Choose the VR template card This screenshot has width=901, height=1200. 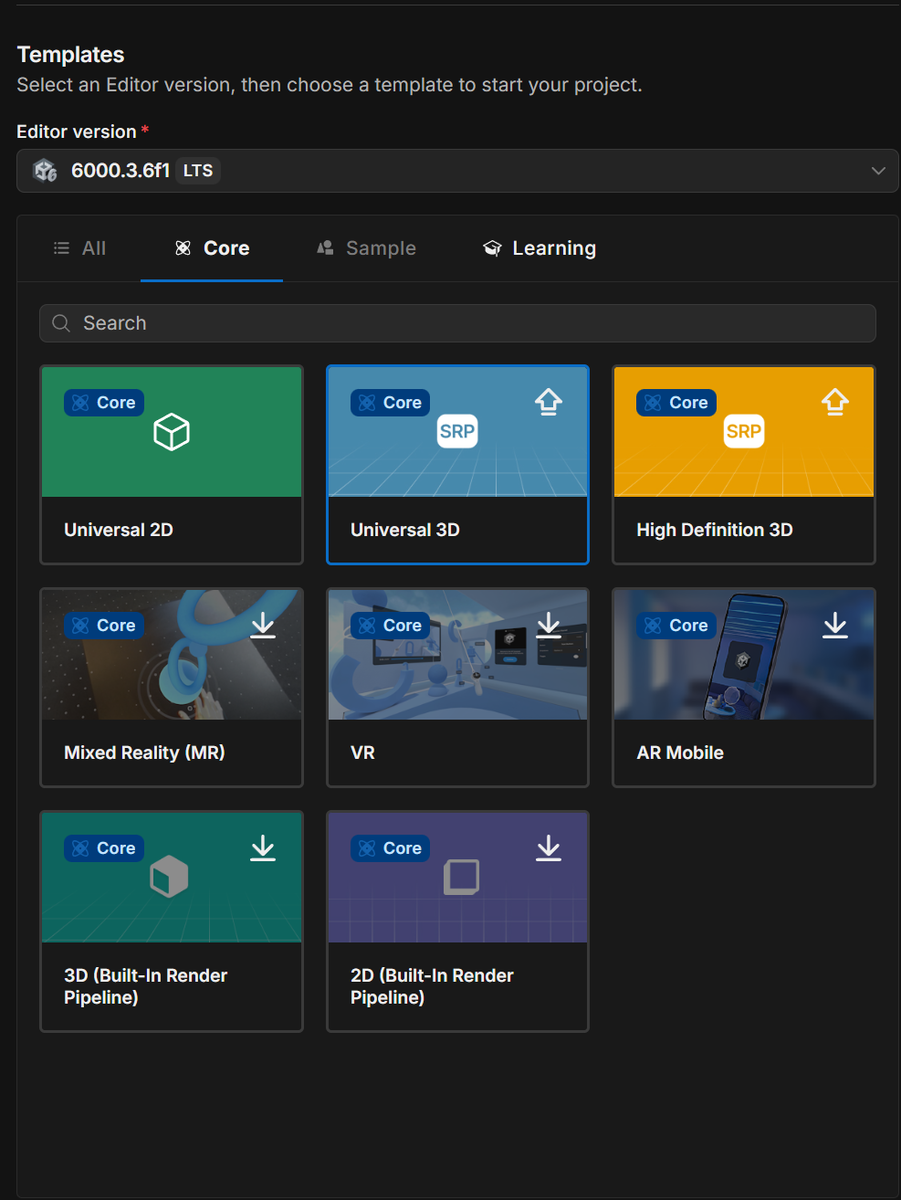[458, 688]
